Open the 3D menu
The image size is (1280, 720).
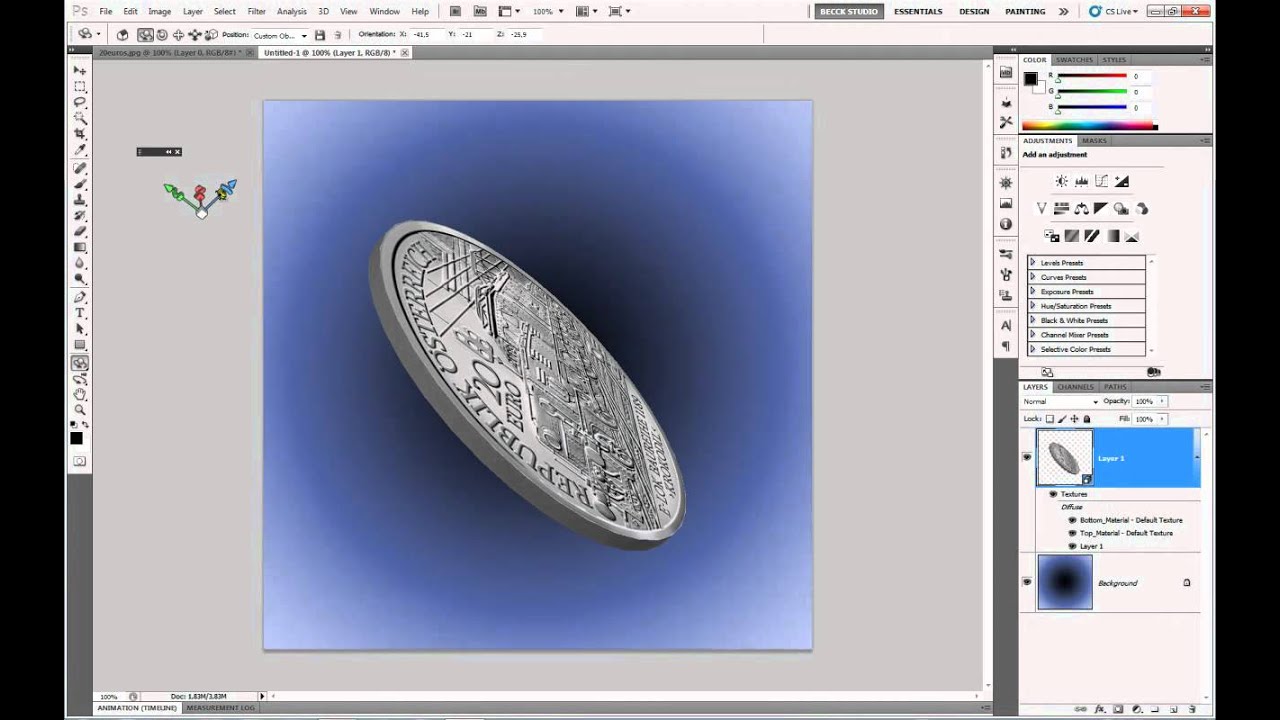tap(323, 11)
